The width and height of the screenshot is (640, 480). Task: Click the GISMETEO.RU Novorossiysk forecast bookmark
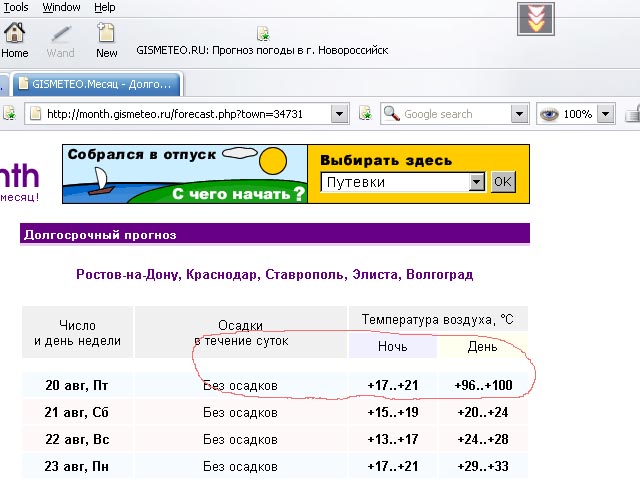tap(262, 49)
